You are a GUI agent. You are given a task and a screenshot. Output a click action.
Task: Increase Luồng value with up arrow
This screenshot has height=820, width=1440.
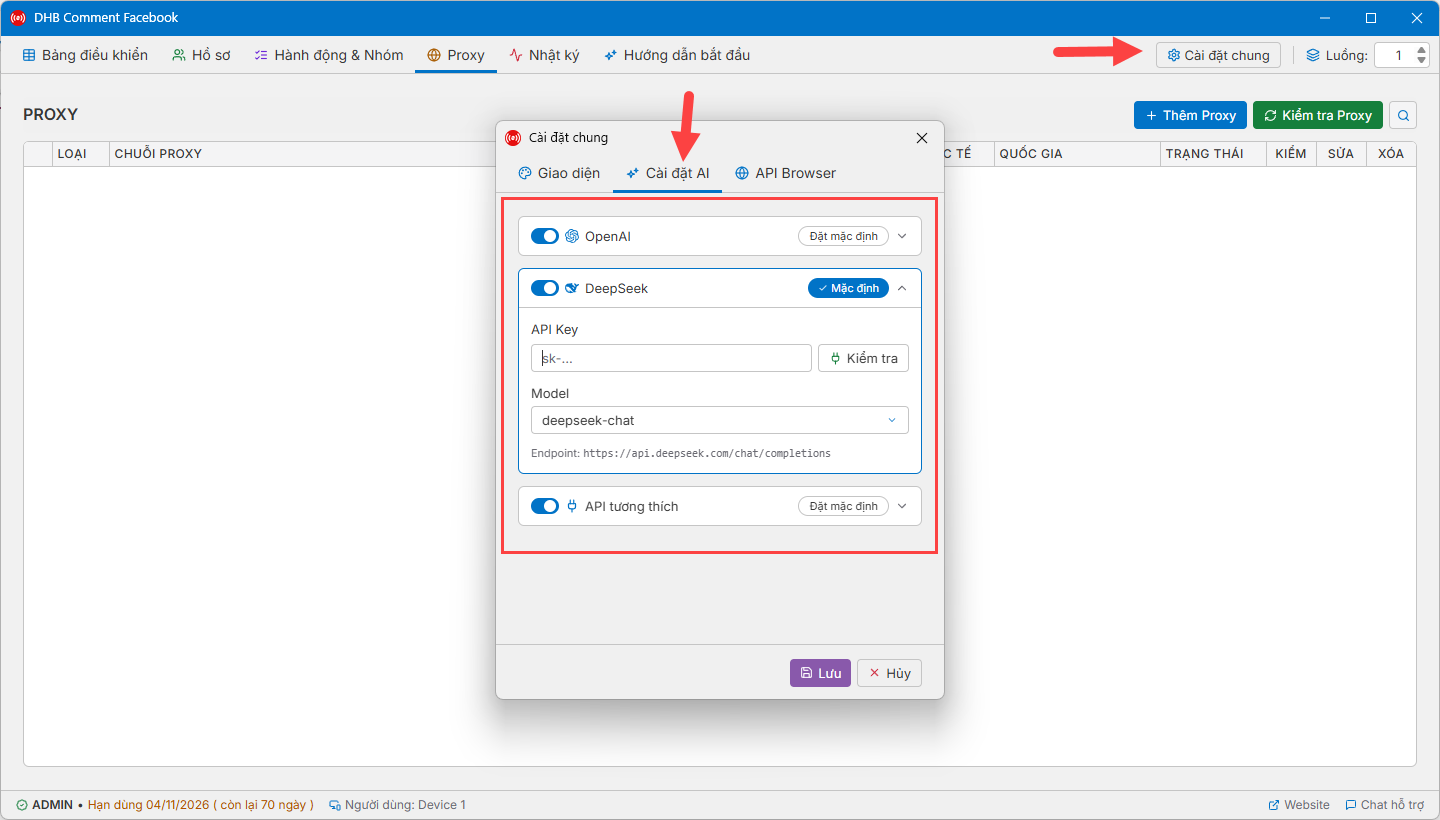pyautogui.click(x=1422, y=49)
